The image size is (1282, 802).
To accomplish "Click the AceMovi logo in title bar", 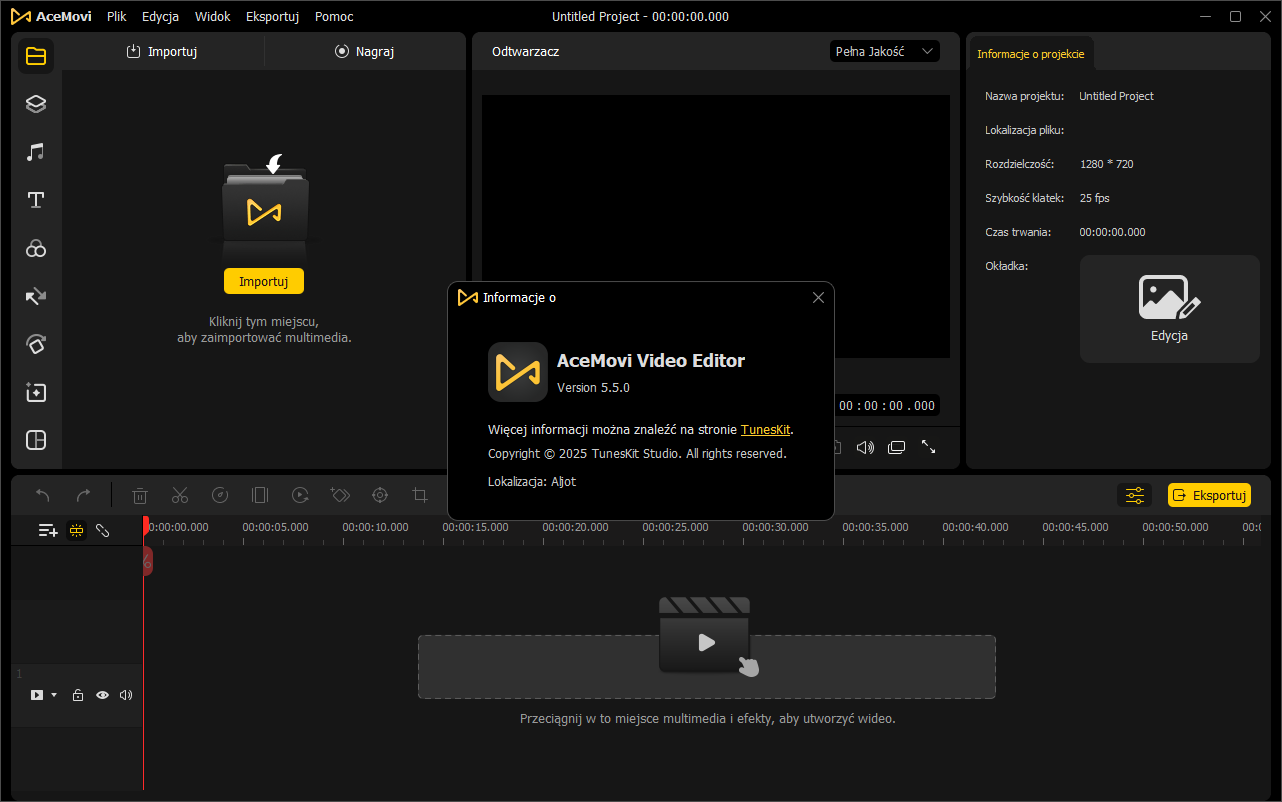I will pos(51,16).
